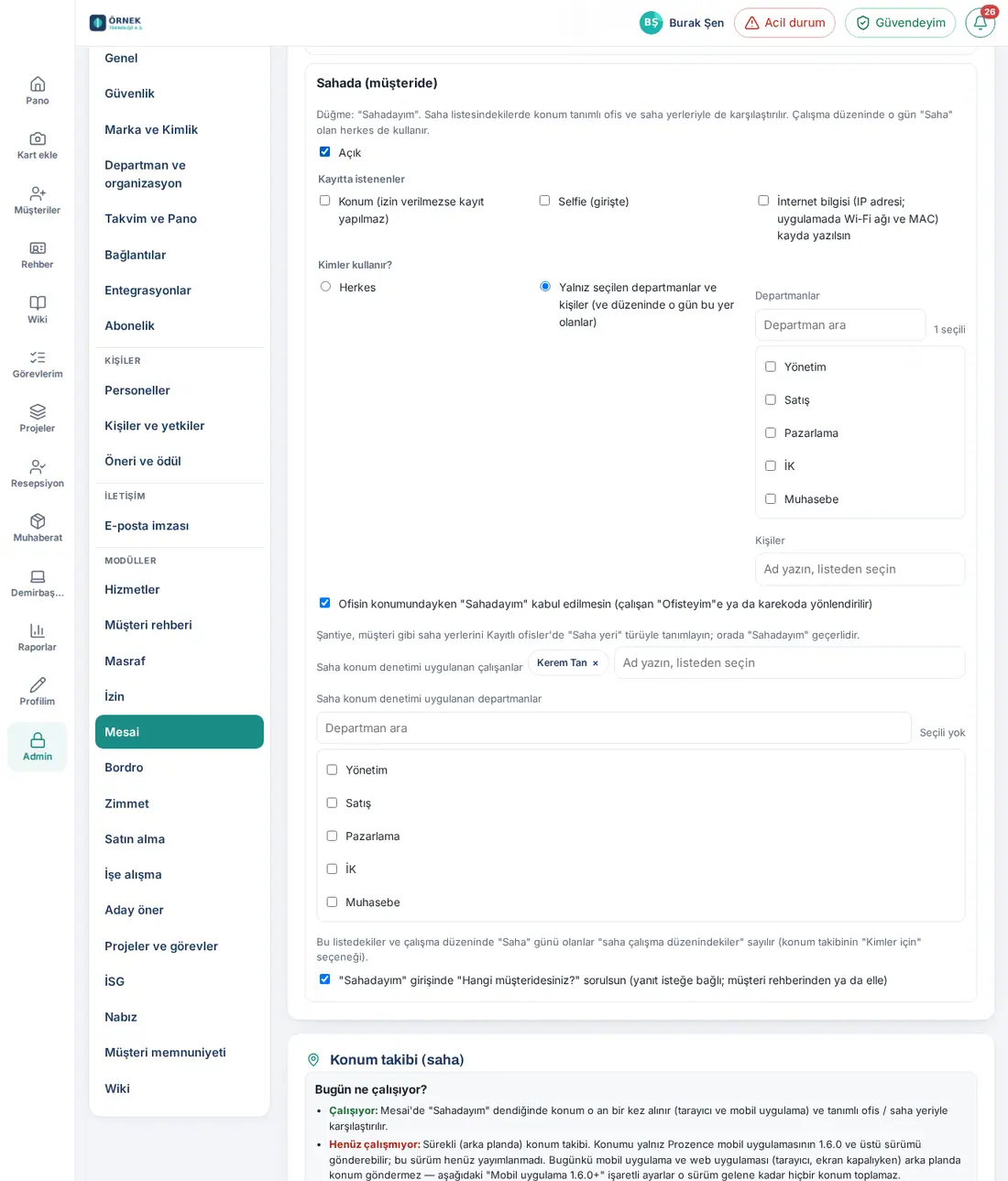1008x1181 pixels.
Task: Open the Burak Şen user avatar
Action: 651,23
